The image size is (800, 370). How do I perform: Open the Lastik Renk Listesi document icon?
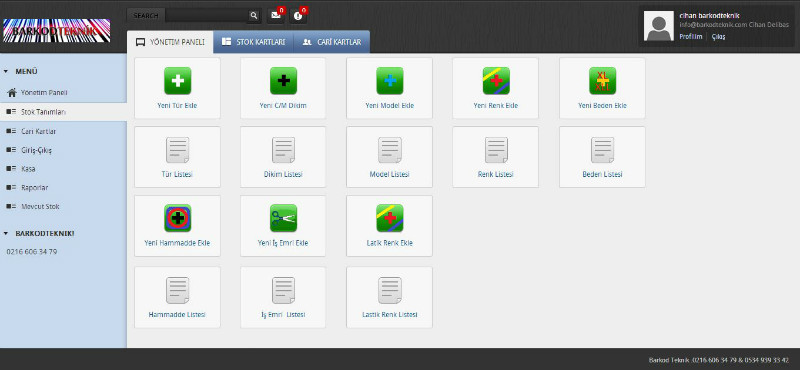tap(390, 290)
